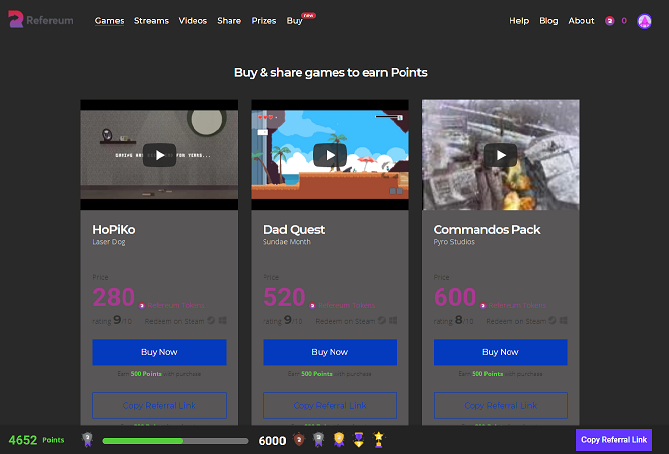669x454 pixels.
Task: Click the token icon beside Commandos Pack price
Action: click(483, 306)
